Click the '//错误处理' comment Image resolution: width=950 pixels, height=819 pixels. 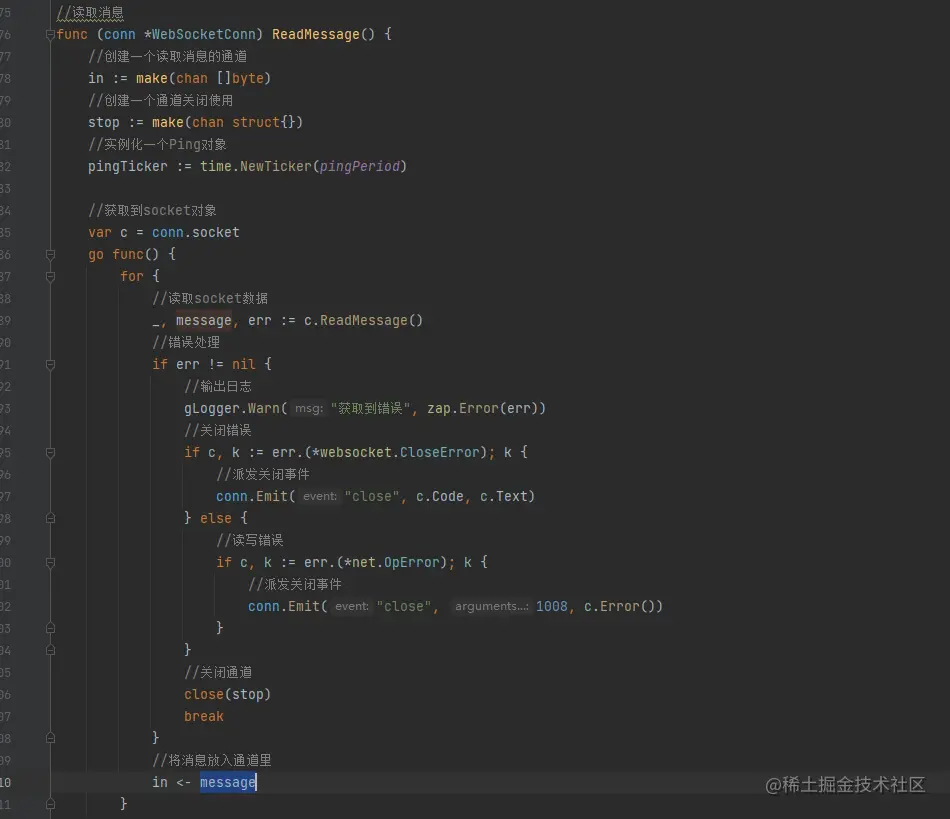pos(186,342)
